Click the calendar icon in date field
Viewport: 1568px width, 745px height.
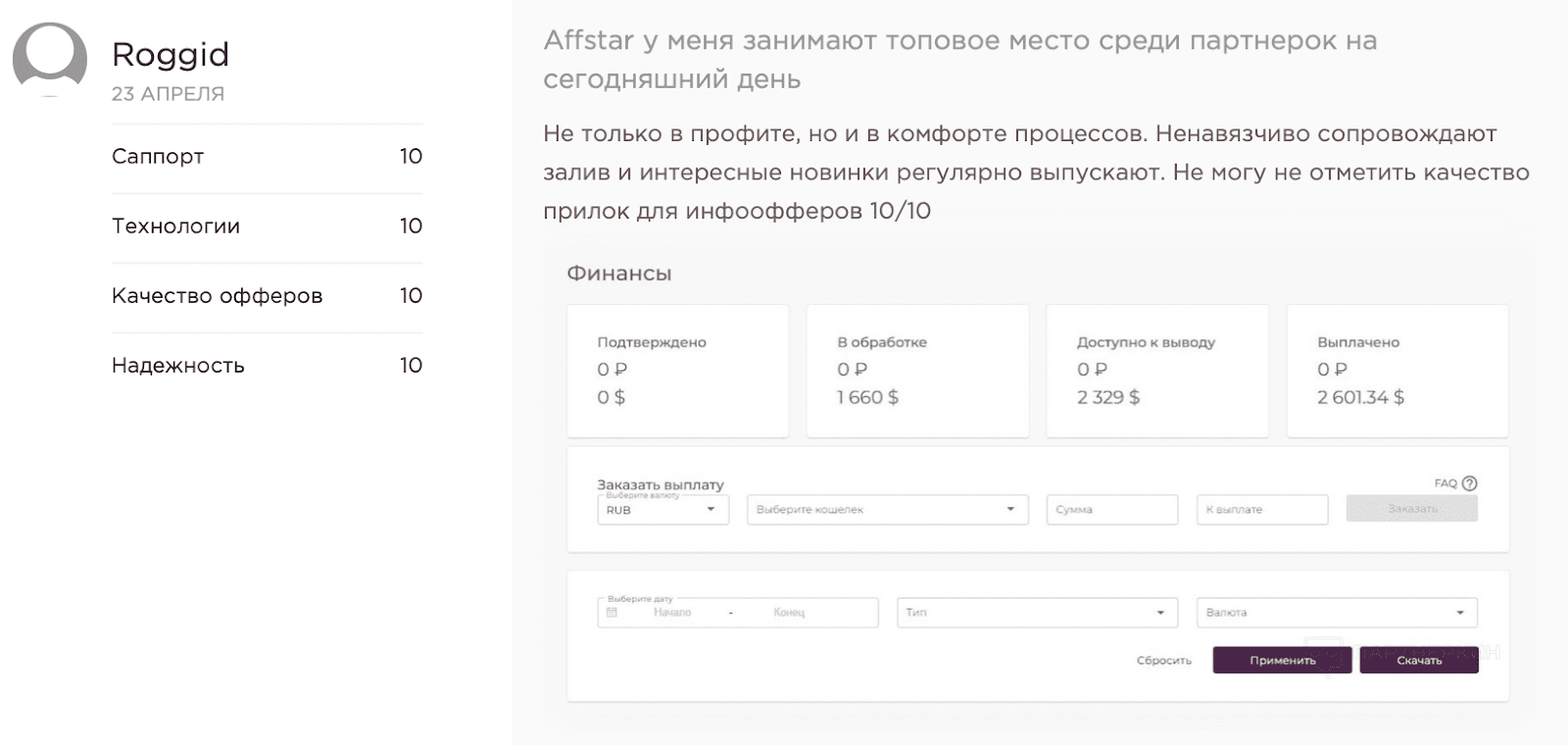pyautogui.click(x=612, y=613)
